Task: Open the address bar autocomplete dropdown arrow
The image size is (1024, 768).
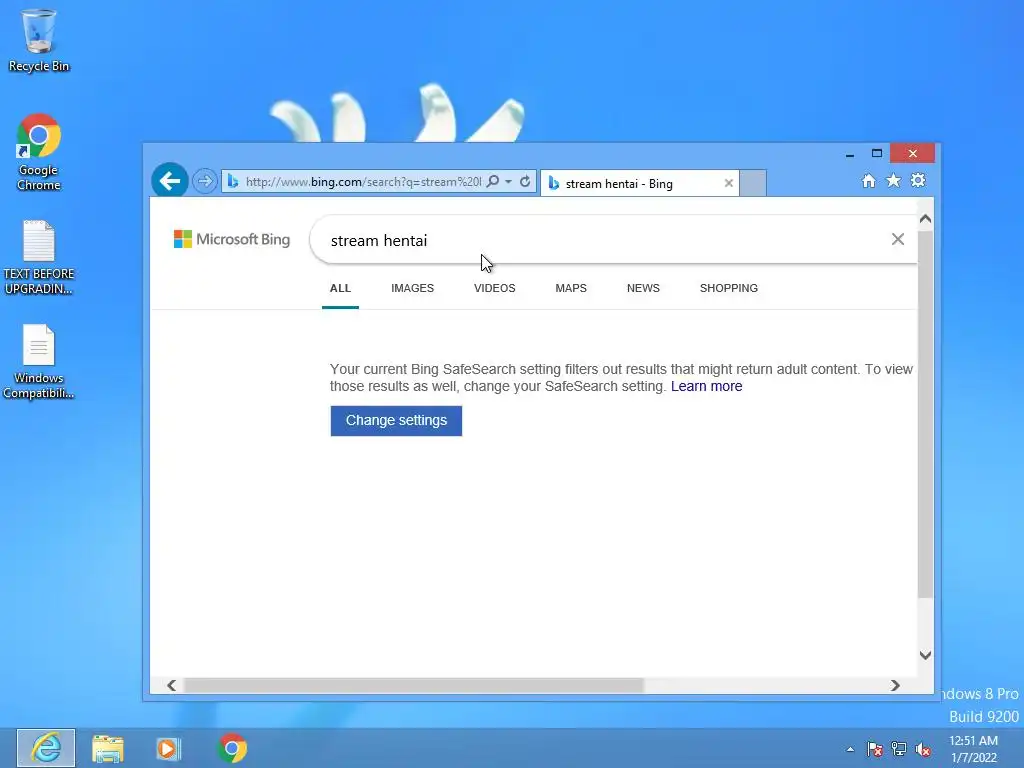Action: (x=508, y=182)
